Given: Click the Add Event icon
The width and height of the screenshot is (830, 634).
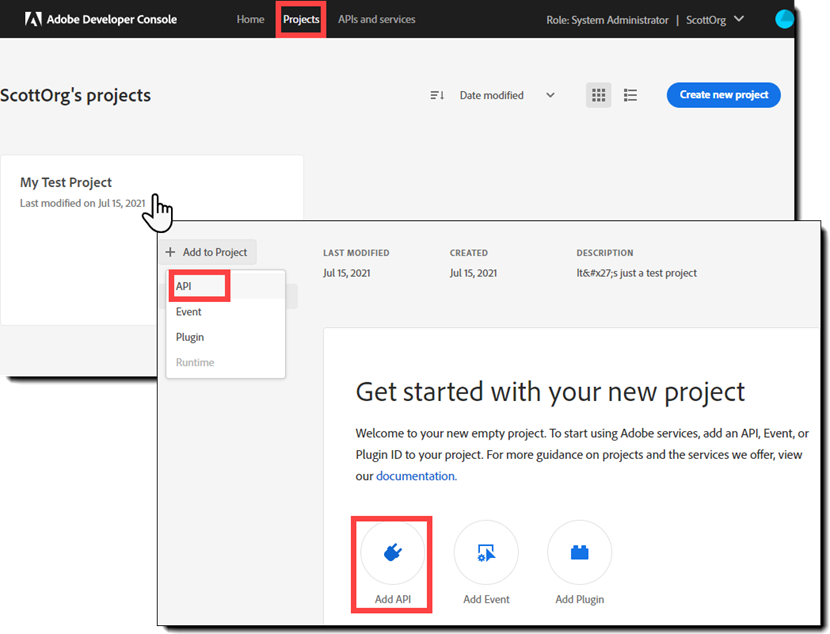Looking at the screenshot, I should coord(486,553).
